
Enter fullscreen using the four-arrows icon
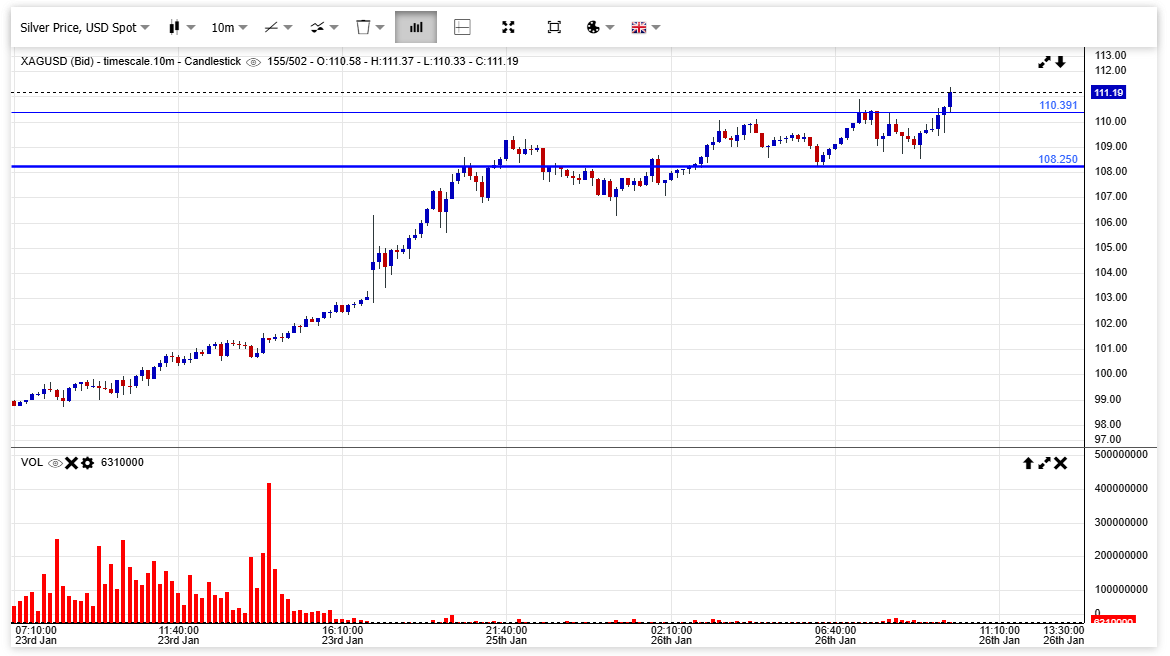coord(508,27)
